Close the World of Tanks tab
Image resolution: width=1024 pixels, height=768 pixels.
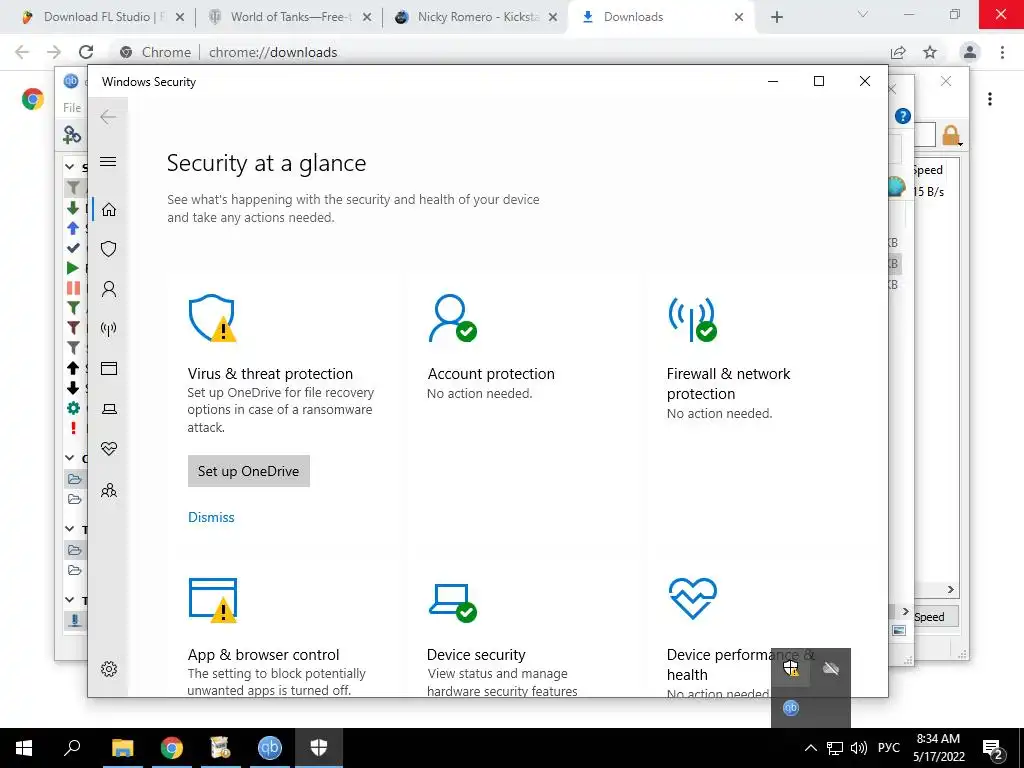366,17
